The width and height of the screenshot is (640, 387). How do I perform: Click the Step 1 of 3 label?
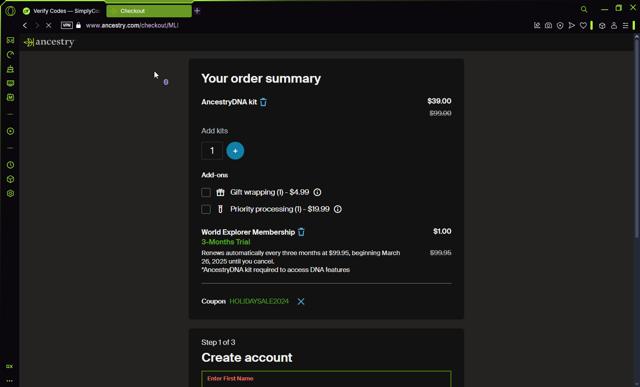tap(218, 342)
